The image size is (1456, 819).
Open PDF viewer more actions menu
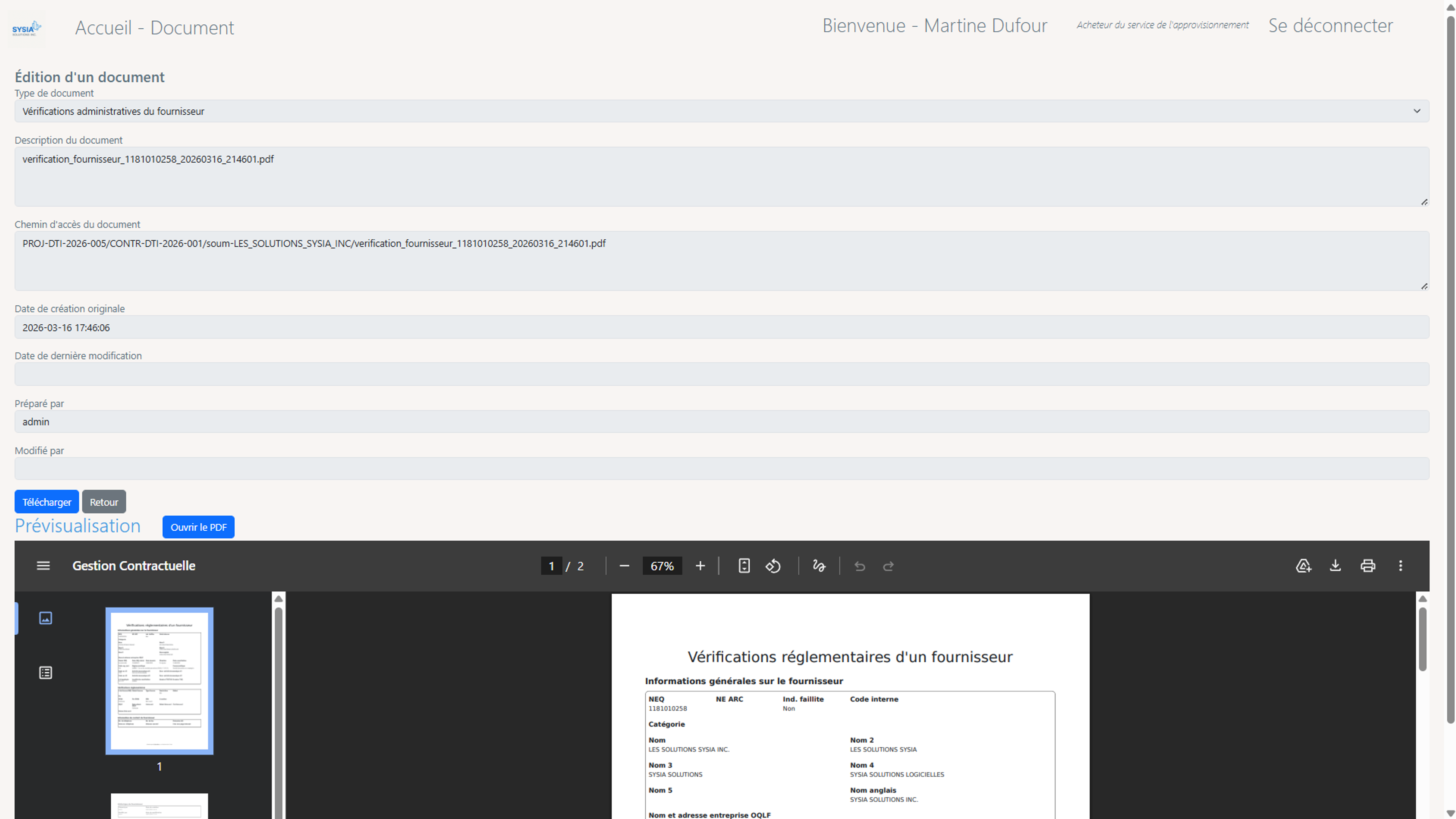pyautogui.click(x=1400, y=566)
